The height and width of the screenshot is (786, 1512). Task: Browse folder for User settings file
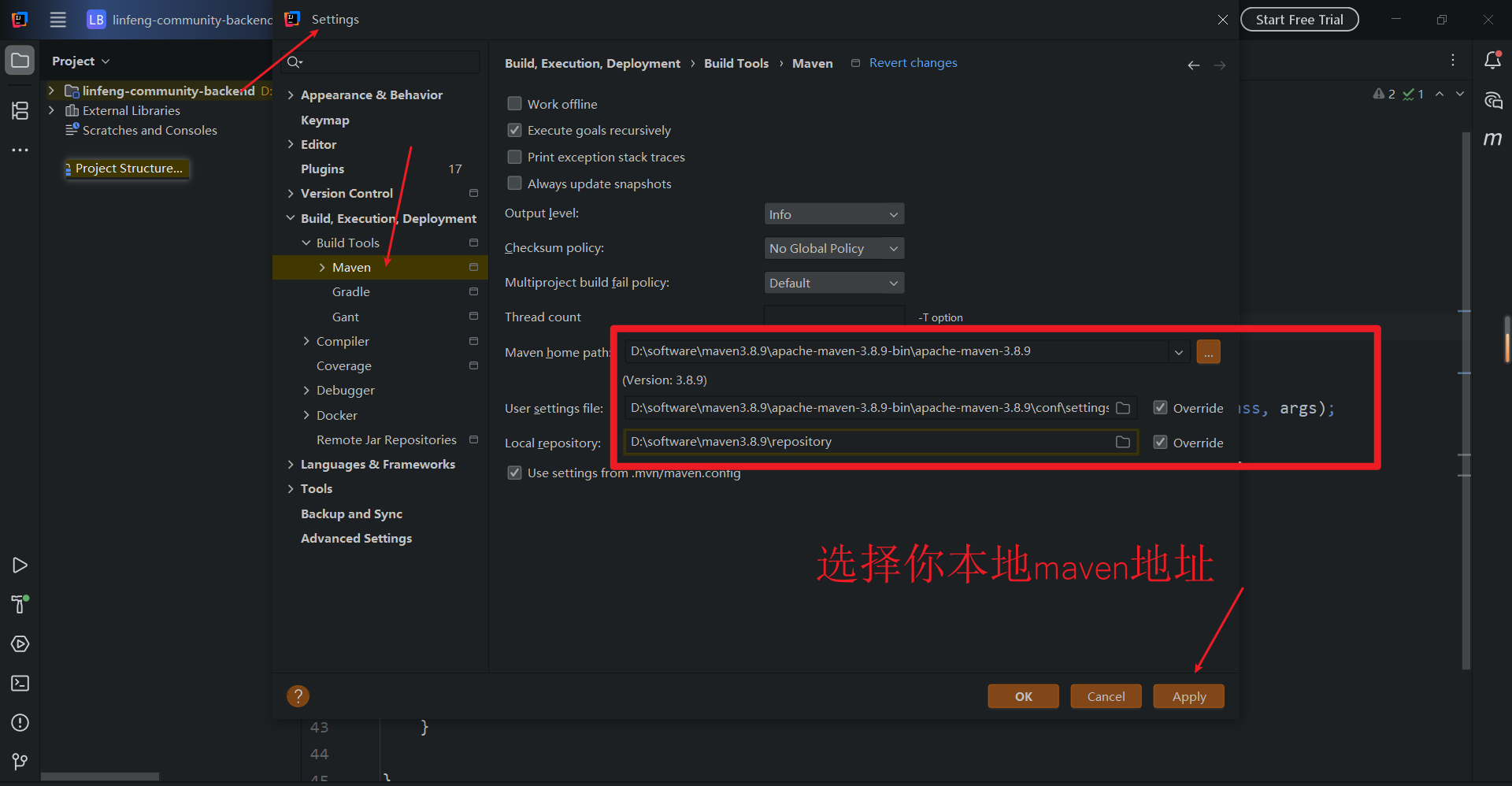[1123, 408]
